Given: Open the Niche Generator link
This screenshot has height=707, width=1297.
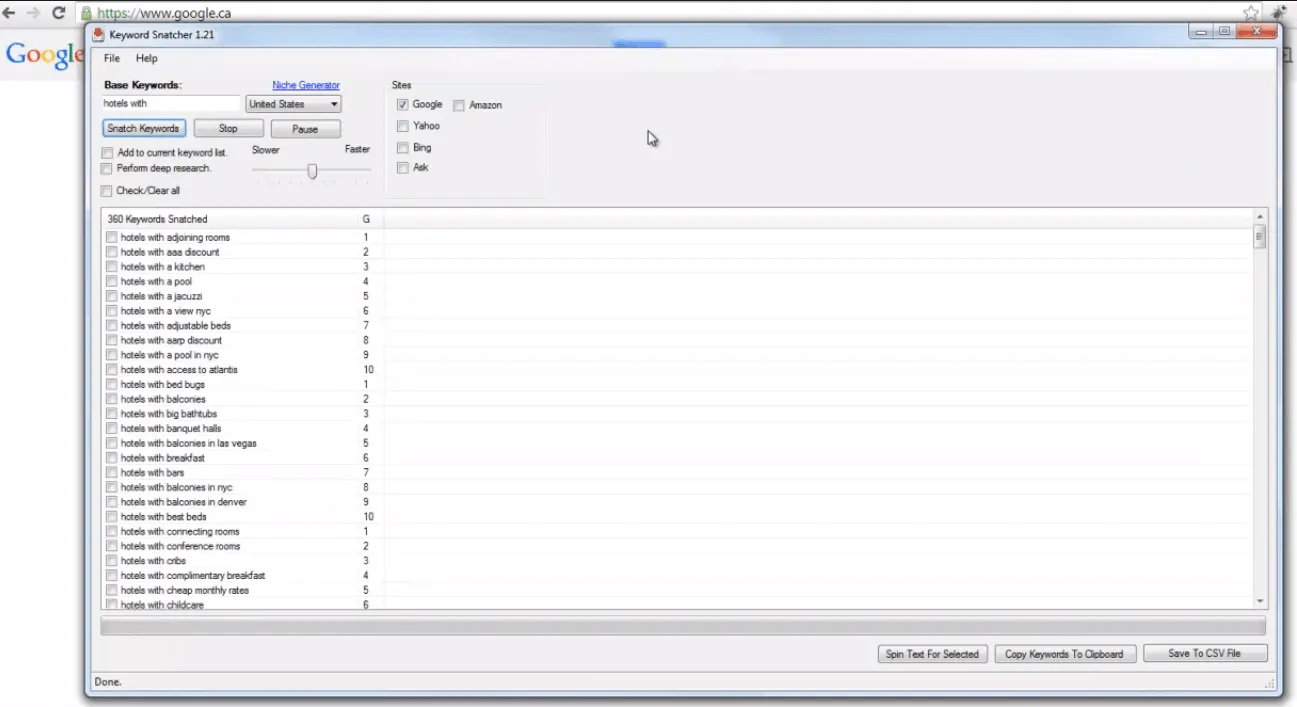Looking at the screenshot, I should pyautogui.click(x=306, y=85).
